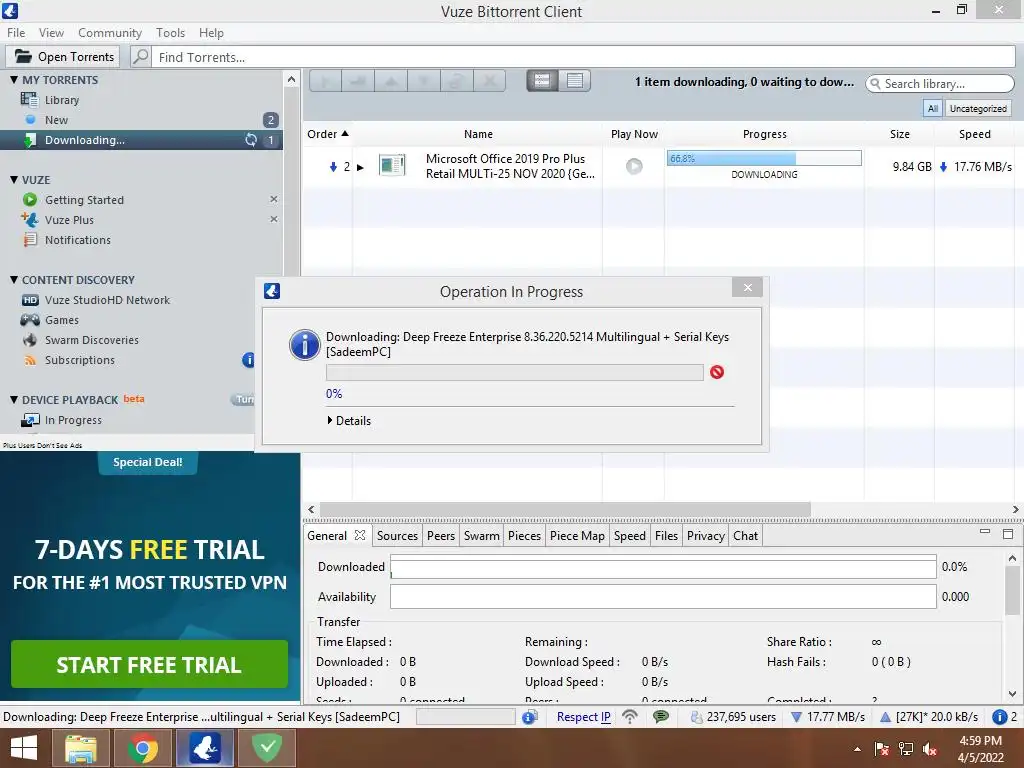The image size is (1024, 768).
Task: Open device playback In Progress entry
Action: [73, 421]
